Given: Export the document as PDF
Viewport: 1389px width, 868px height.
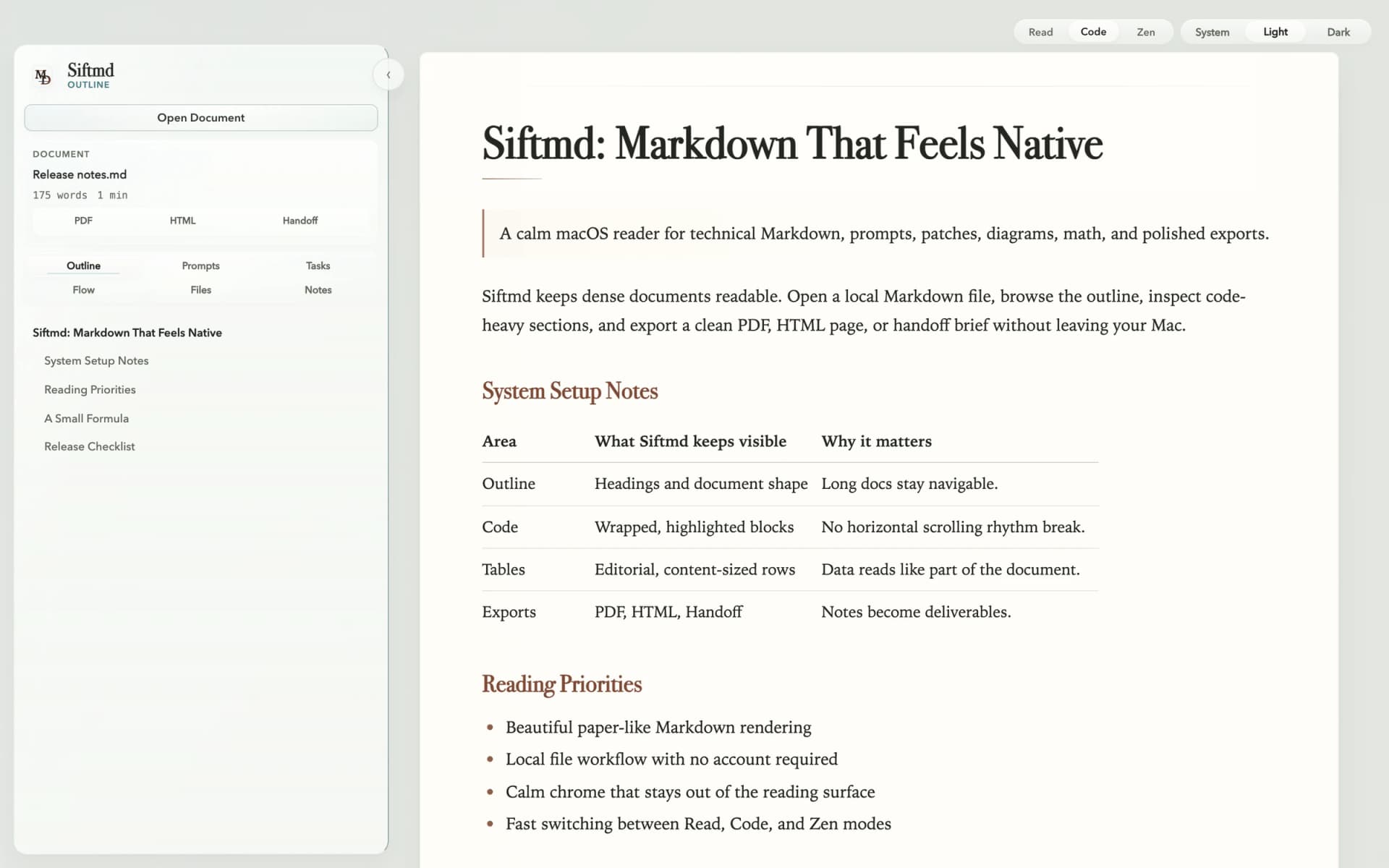Looking at the screenshot, I should point(83,221).
